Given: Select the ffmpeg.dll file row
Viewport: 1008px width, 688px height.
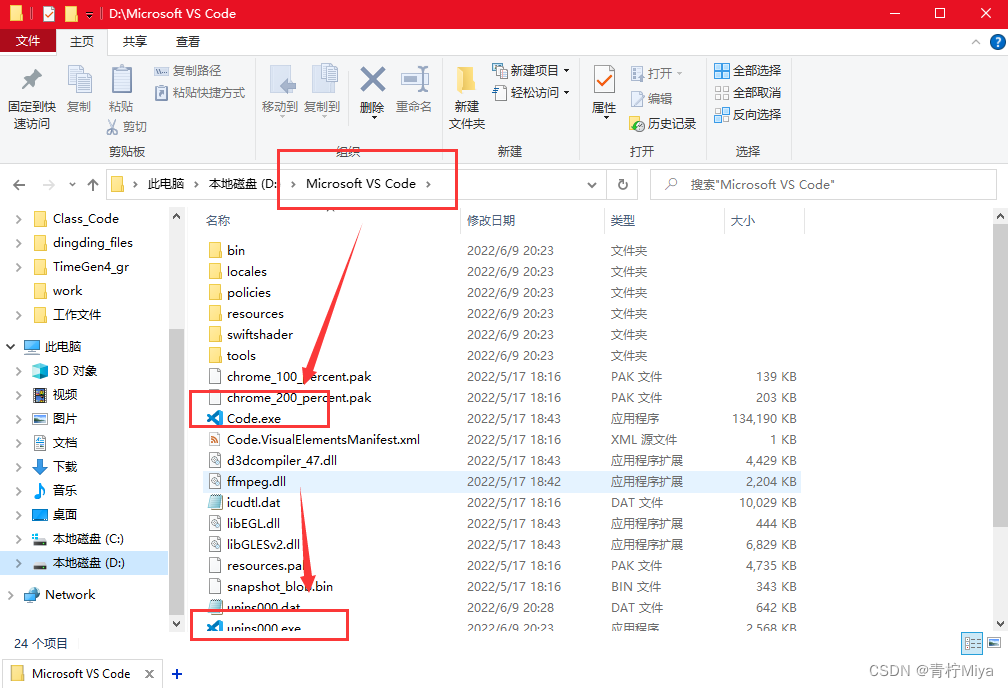Looking at the screenshot, I should pyautogui.click(x=501, y=482).
